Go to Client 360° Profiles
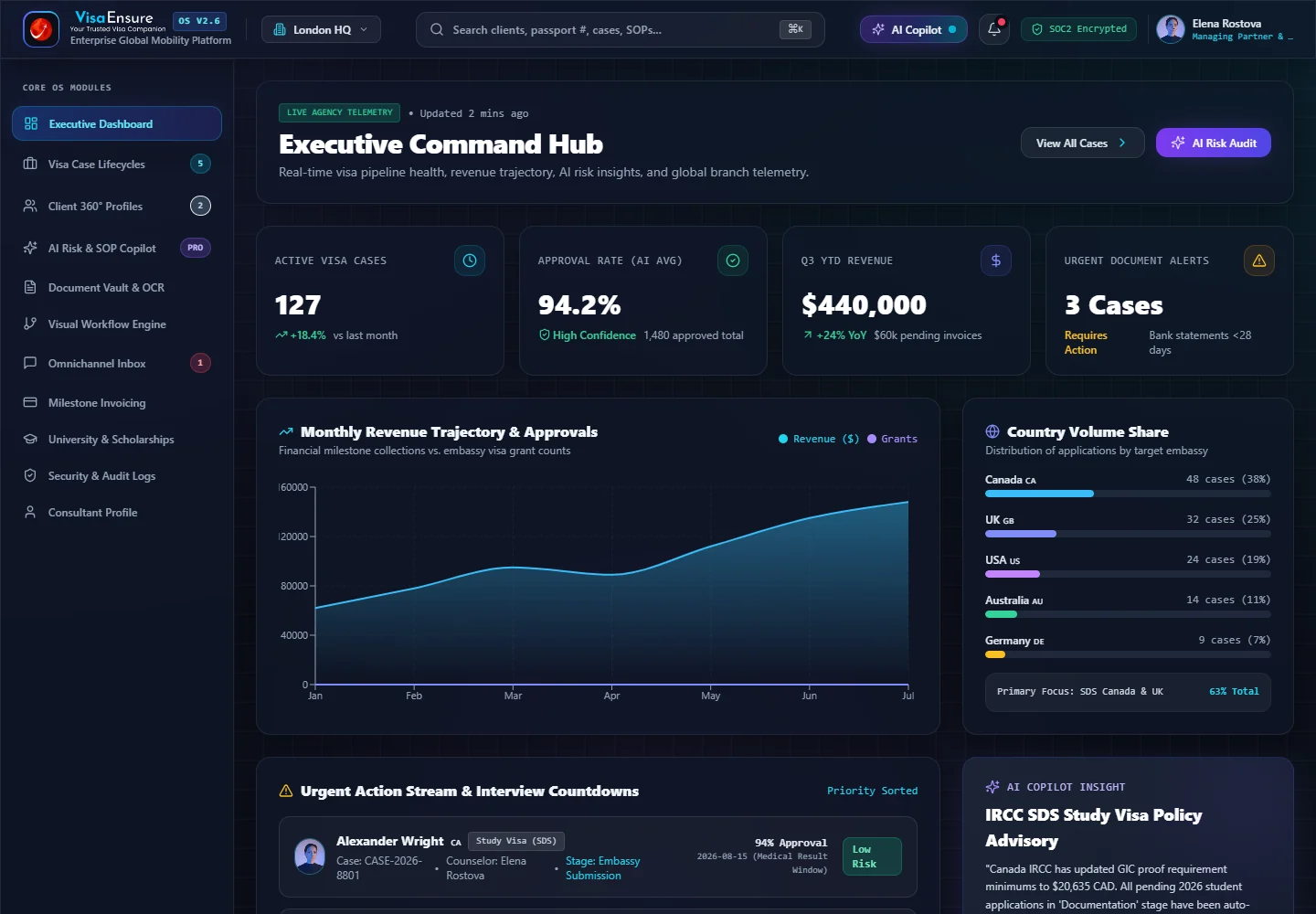 (x=117, y=206)
